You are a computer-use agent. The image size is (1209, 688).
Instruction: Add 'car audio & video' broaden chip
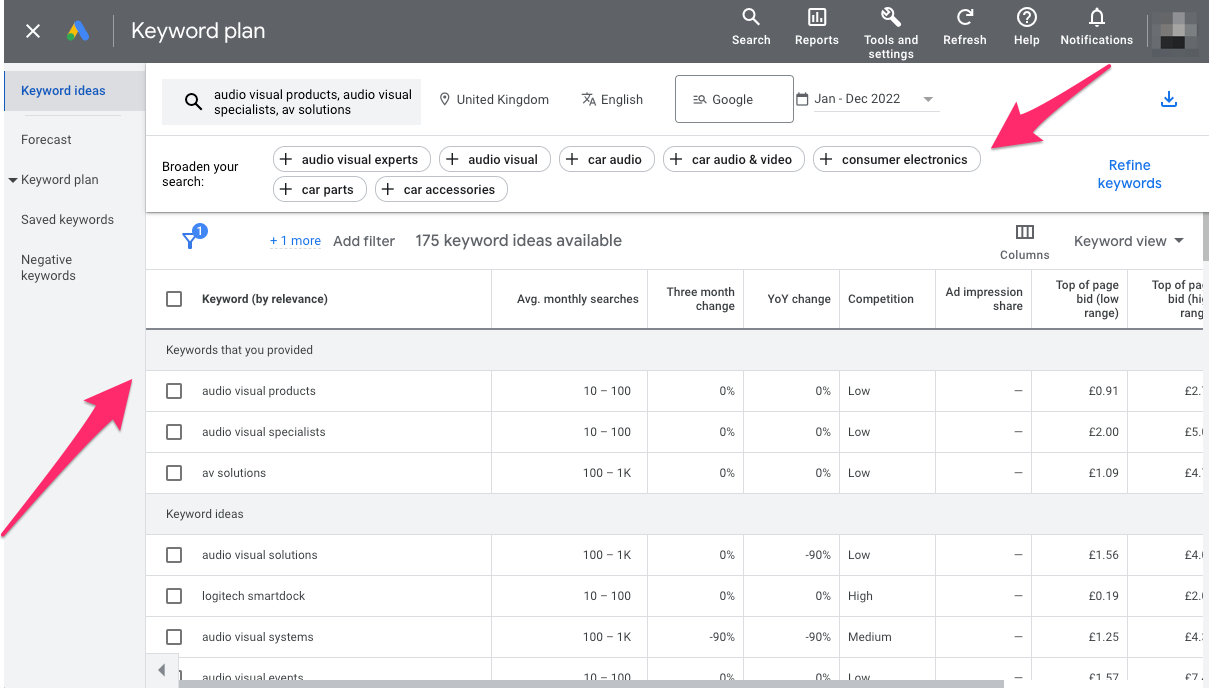733,159
